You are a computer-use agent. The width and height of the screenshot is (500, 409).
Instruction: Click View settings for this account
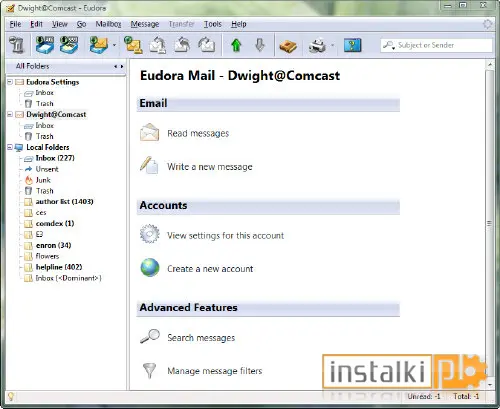226,236
